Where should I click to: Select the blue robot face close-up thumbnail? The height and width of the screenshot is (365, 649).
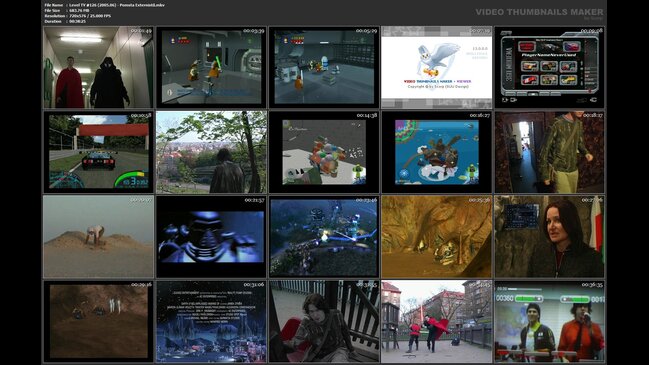(x=211, y=237)
